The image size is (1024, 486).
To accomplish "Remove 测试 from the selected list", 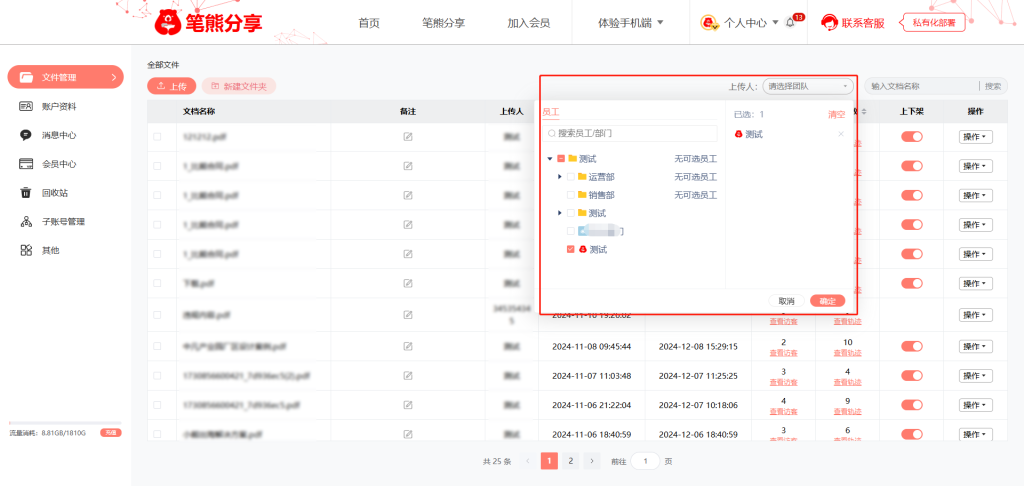I will pyautogui.click(x=841, y=134).
